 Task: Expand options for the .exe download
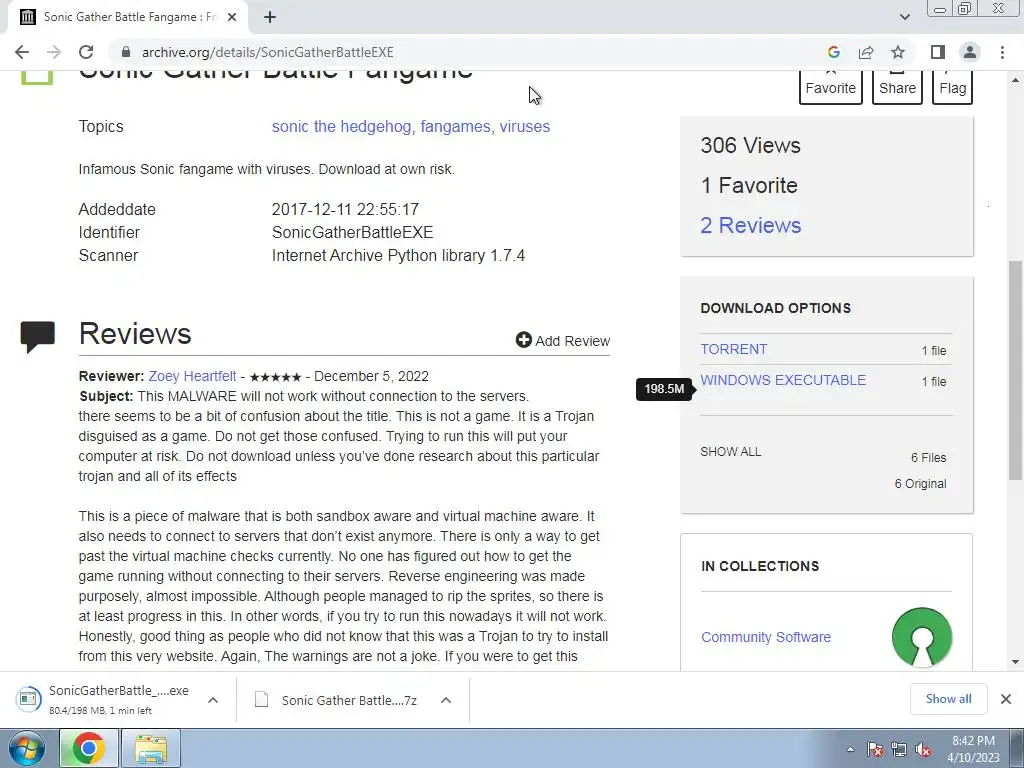pos(212,700)
